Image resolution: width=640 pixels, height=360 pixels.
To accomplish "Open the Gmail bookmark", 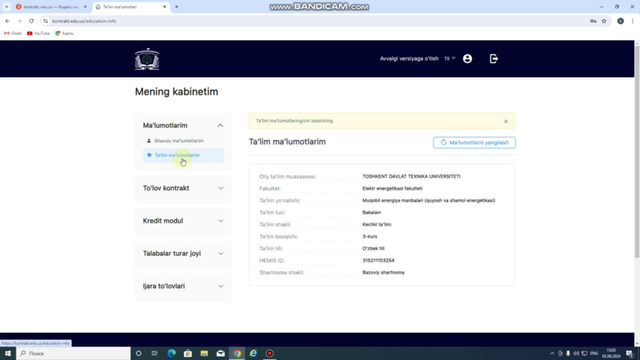I will 13,33.
